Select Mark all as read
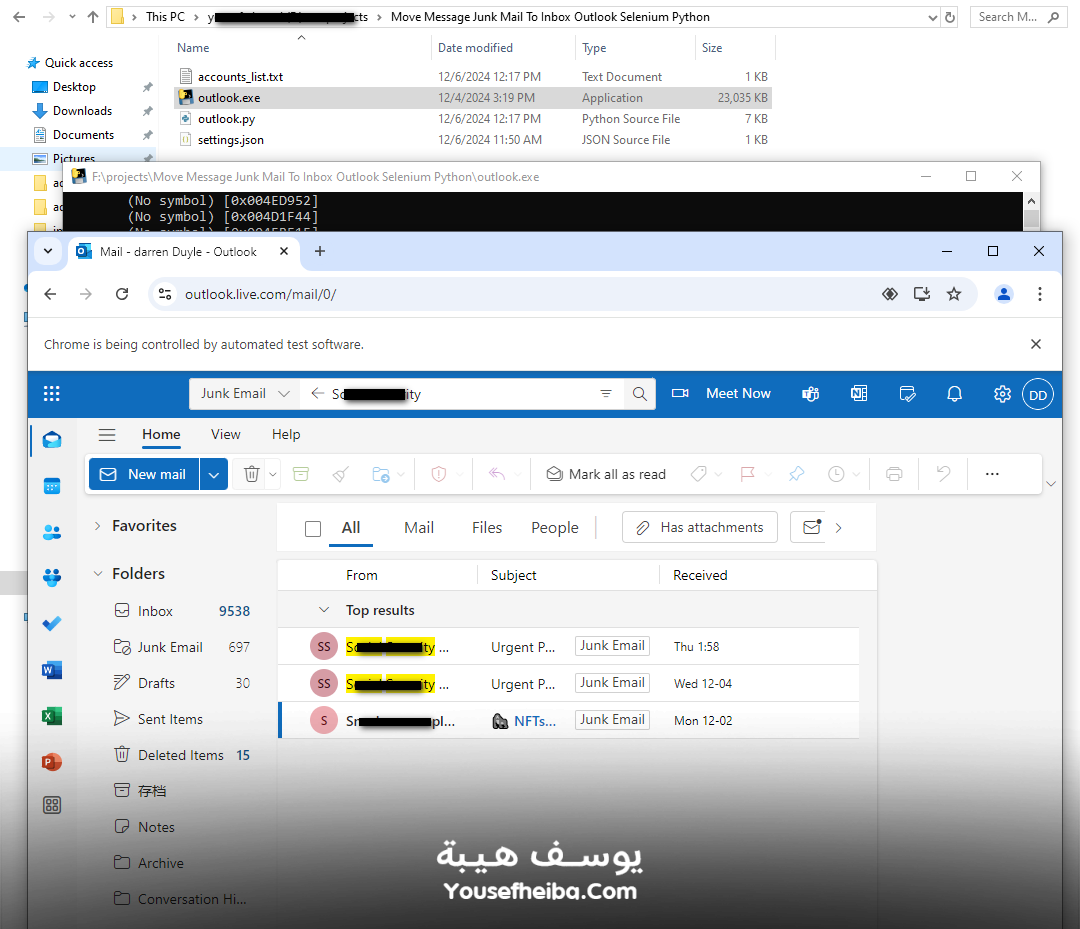The height and width of the screenshot is (929, 1080). coord(605,473)
